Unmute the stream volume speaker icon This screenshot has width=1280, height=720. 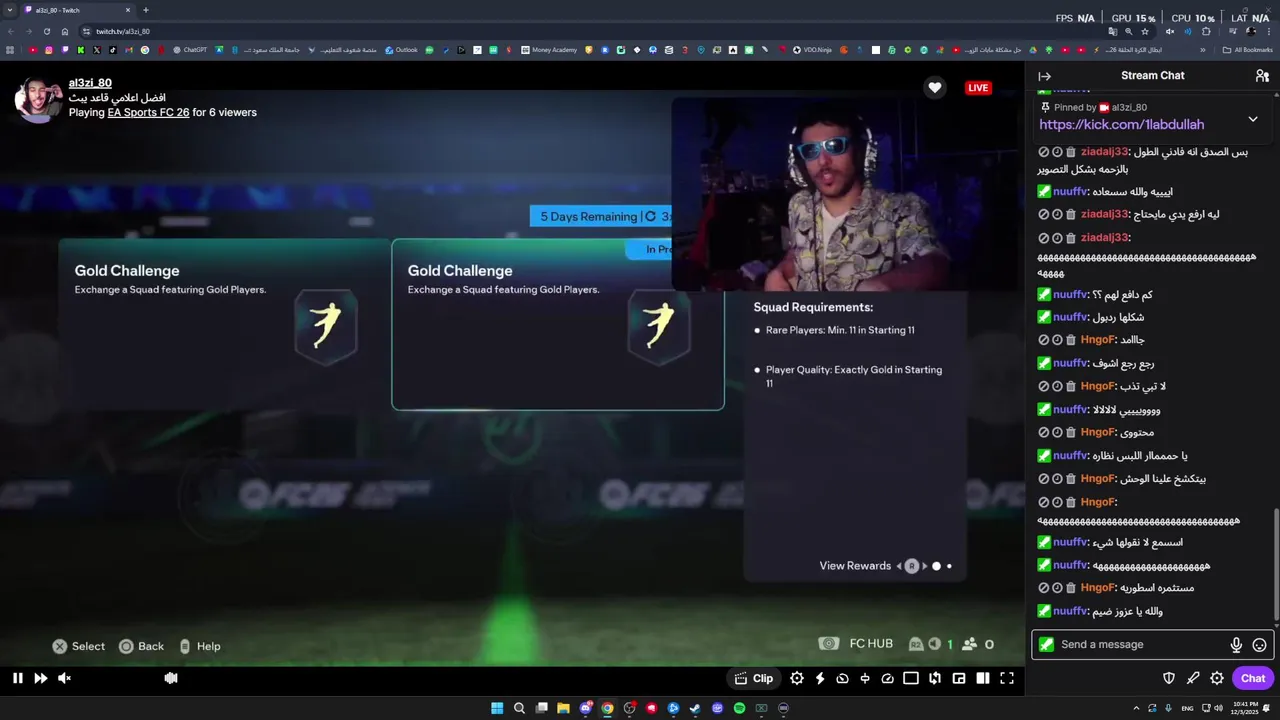click(64, 678)
